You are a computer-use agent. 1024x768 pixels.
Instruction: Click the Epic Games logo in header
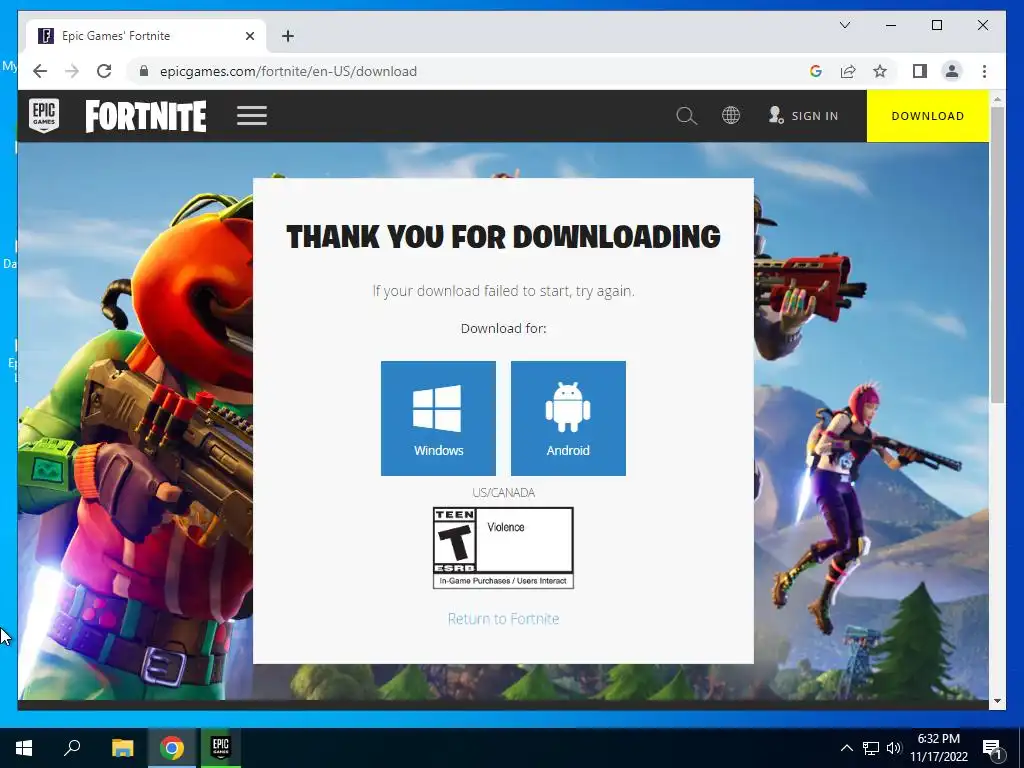44,116
